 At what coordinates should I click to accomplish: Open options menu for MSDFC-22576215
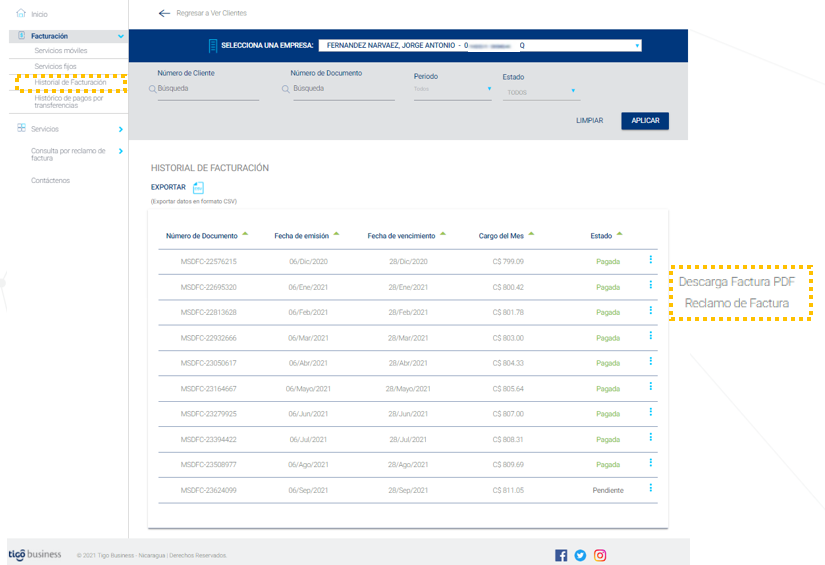651,259
